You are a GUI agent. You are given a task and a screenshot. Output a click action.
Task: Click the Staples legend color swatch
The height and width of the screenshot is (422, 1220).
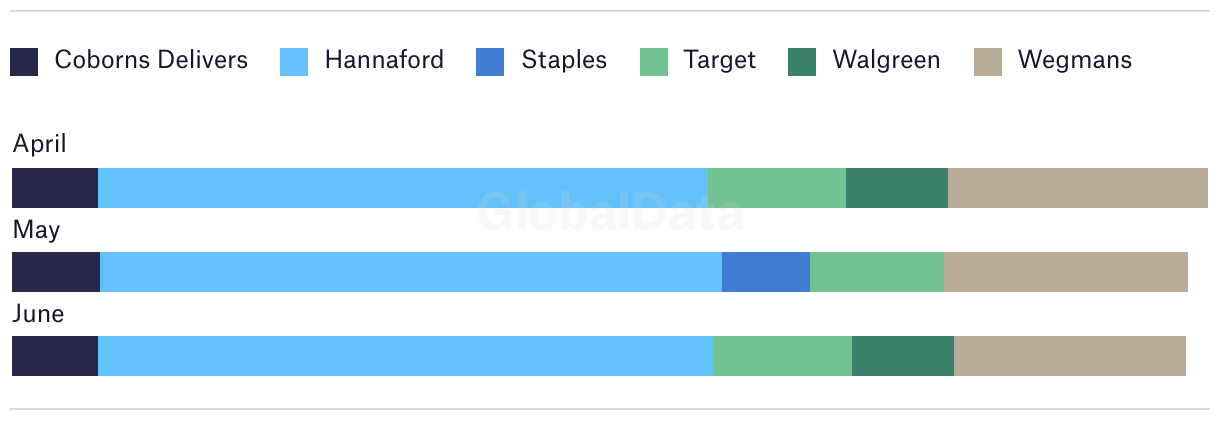pyautogui.click(x=491, y=62)
